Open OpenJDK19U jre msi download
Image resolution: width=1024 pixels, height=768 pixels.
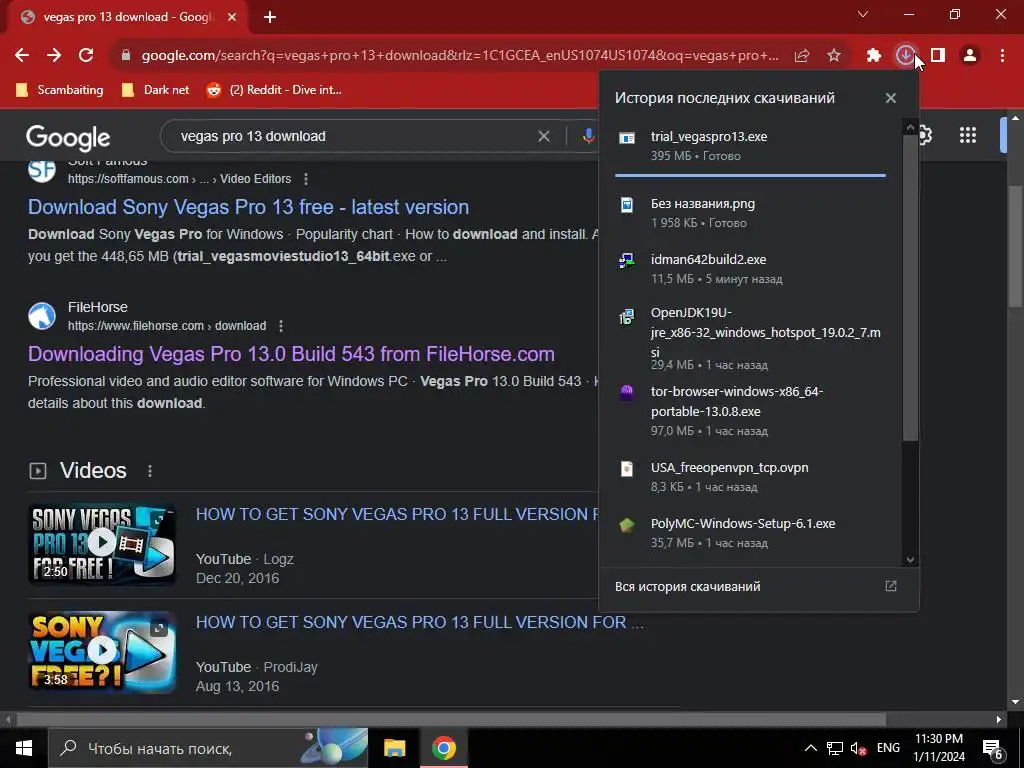click(x=750, y=338)
